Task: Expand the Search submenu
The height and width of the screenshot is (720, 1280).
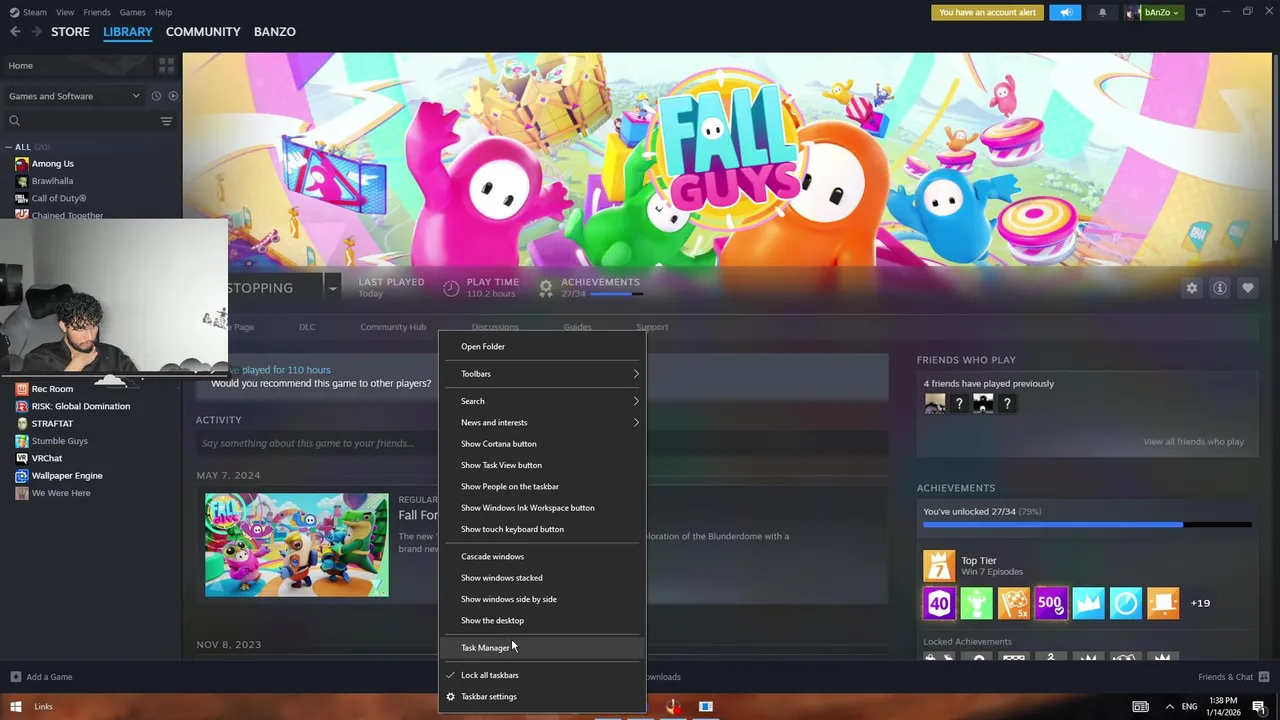Action: 542,401
